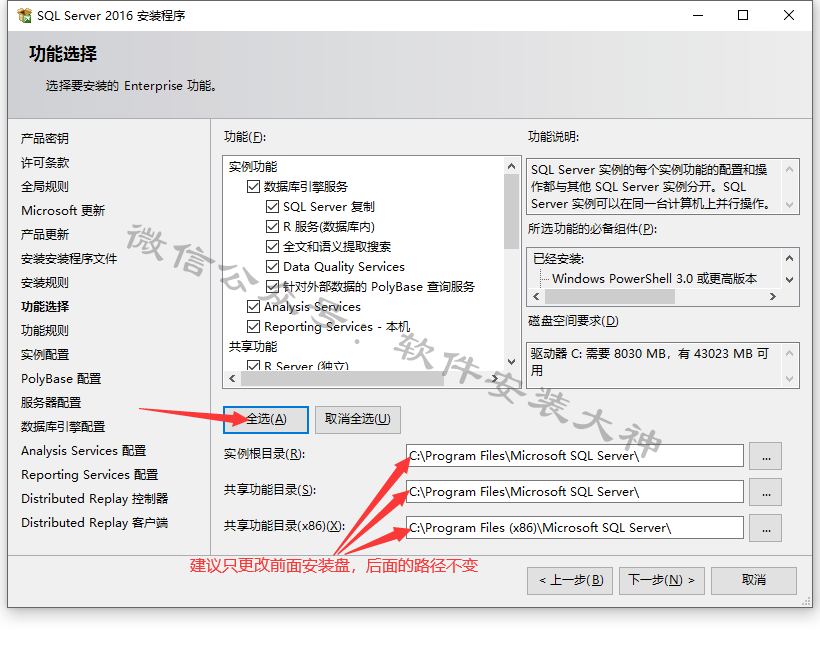
Task: Click the 实例根目录 path field
Action: 575,456
